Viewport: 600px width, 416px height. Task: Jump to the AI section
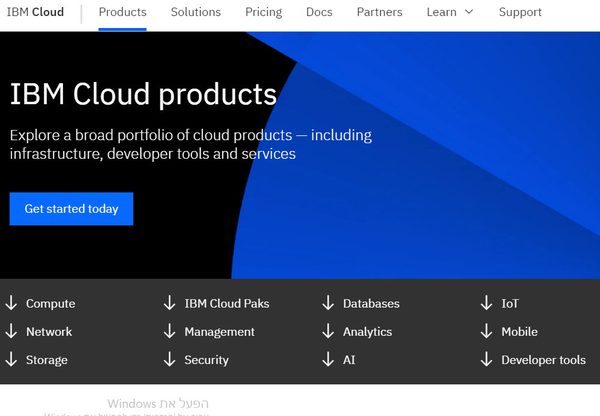[349, 360]
